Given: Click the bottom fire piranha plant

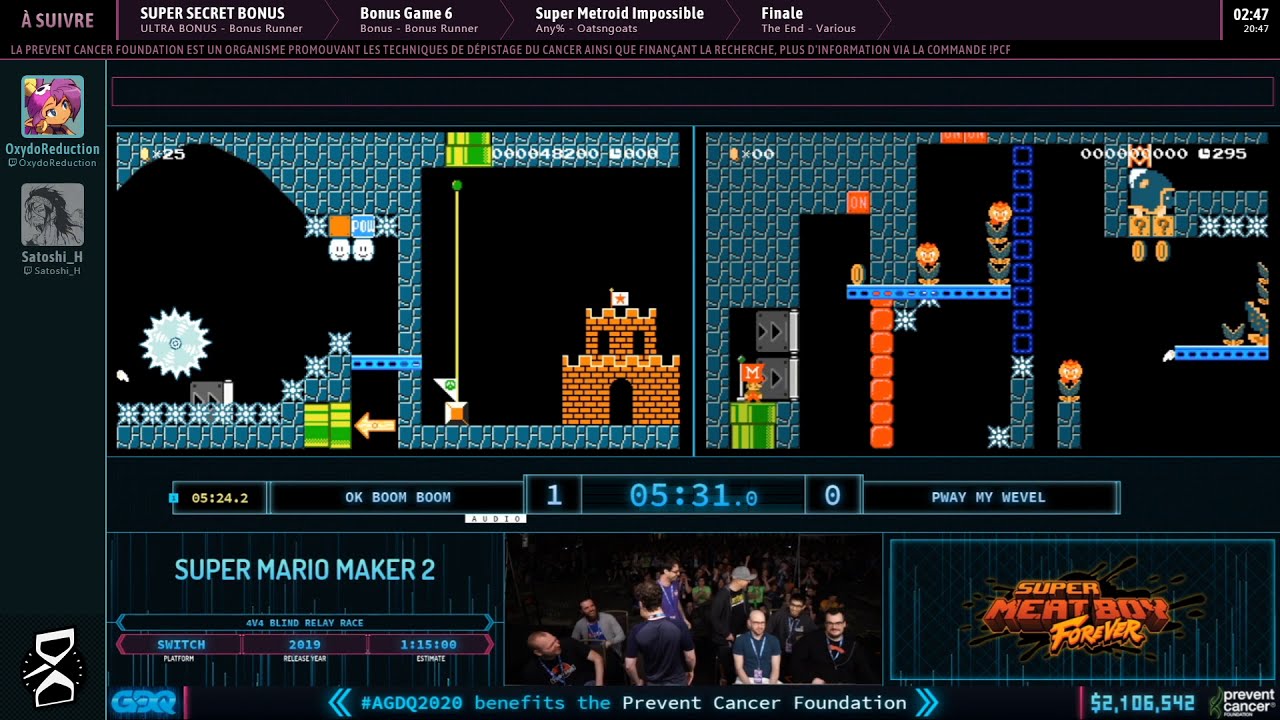Looking at the screenshot, I should click(1069, 380).
